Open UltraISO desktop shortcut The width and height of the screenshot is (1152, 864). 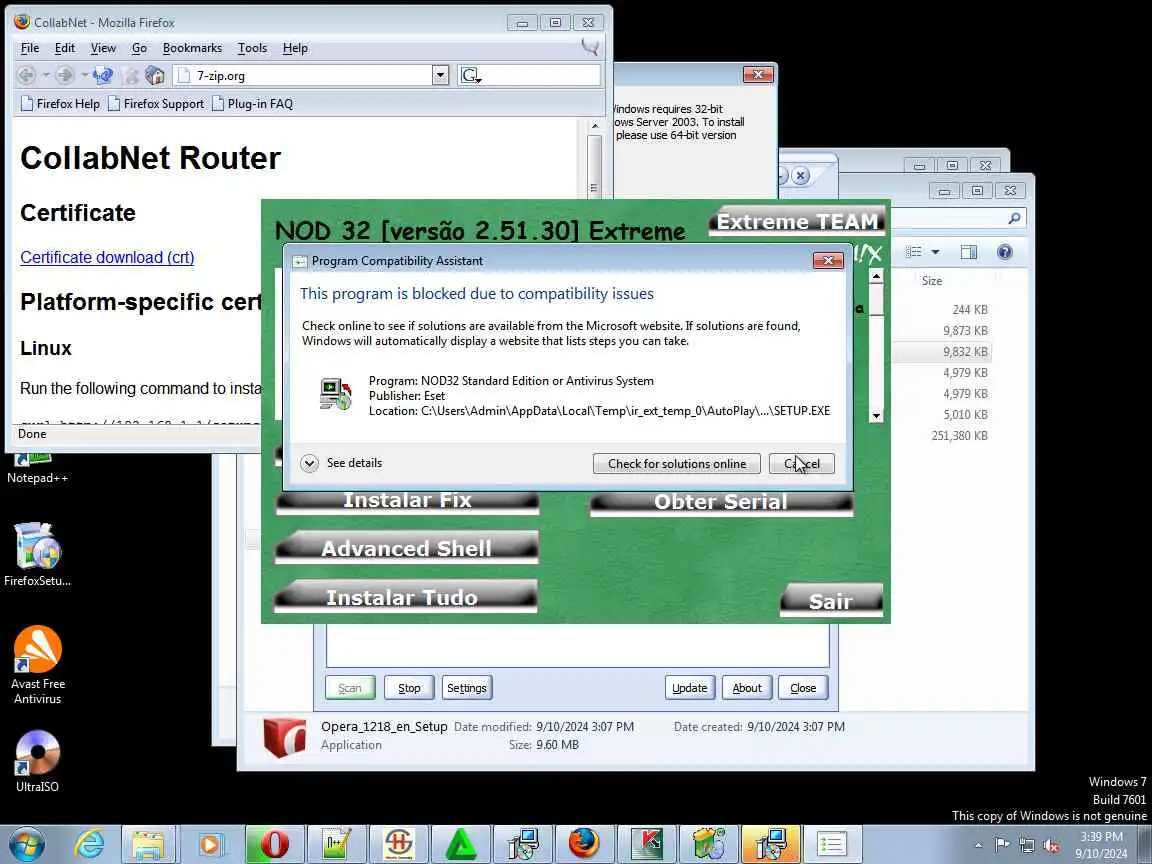[x=37, y=761]
